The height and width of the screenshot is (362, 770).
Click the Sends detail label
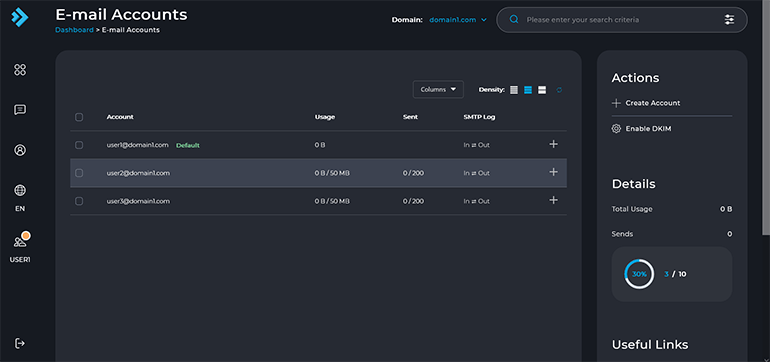(x=622, y=234)
